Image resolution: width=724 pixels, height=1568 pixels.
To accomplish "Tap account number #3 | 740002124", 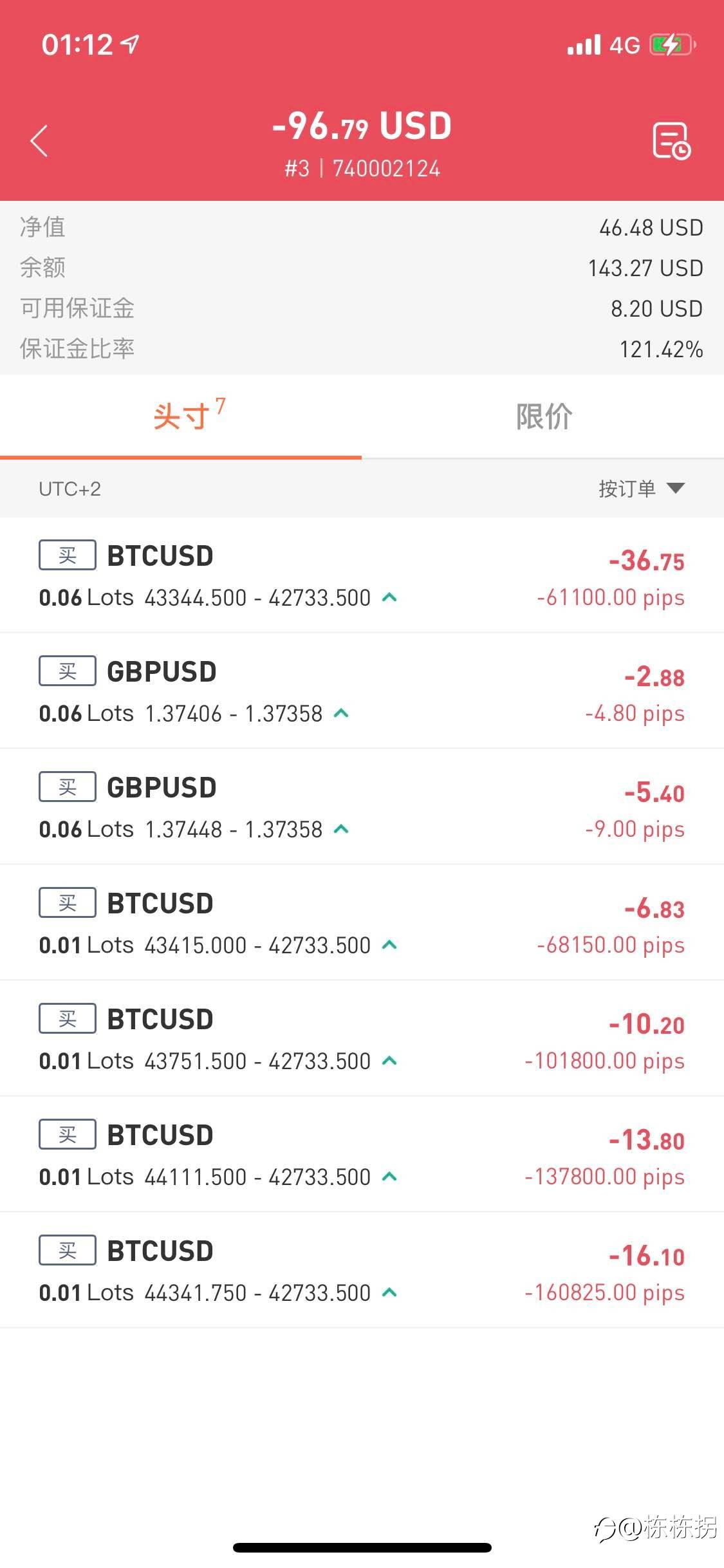I will [x=362, y=169].
